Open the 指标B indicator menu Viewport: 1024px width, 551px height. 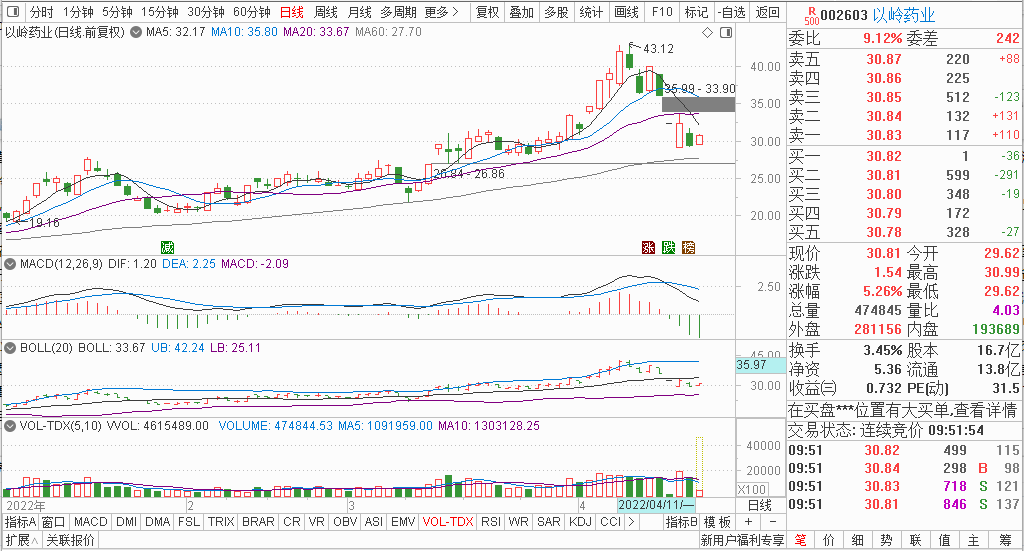(682, 522)
